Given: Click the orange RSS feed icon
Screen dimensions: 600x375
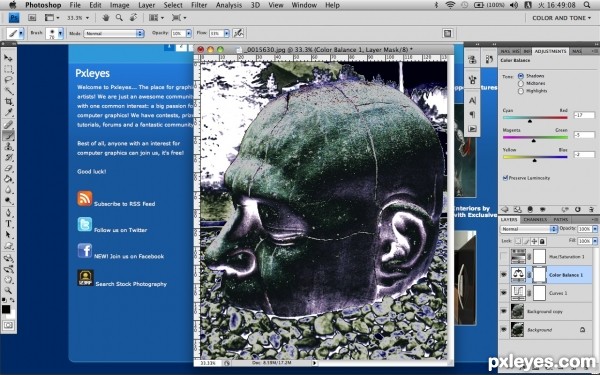Looking at the screenshot, I should coord(85,199).
